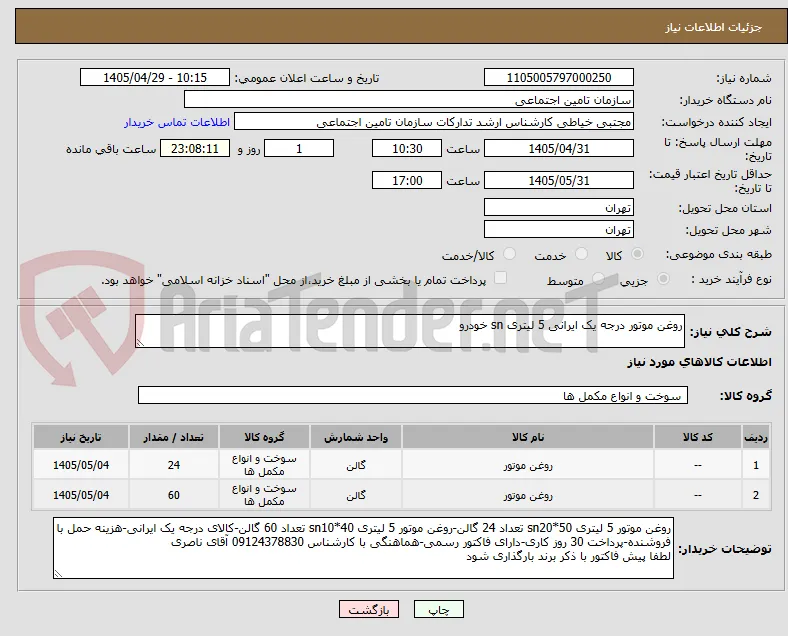Click the remaining time 23:08:11 field
The width and height of the screenshot is (788, 636).
pyautogui.click(x=195, y=148)
